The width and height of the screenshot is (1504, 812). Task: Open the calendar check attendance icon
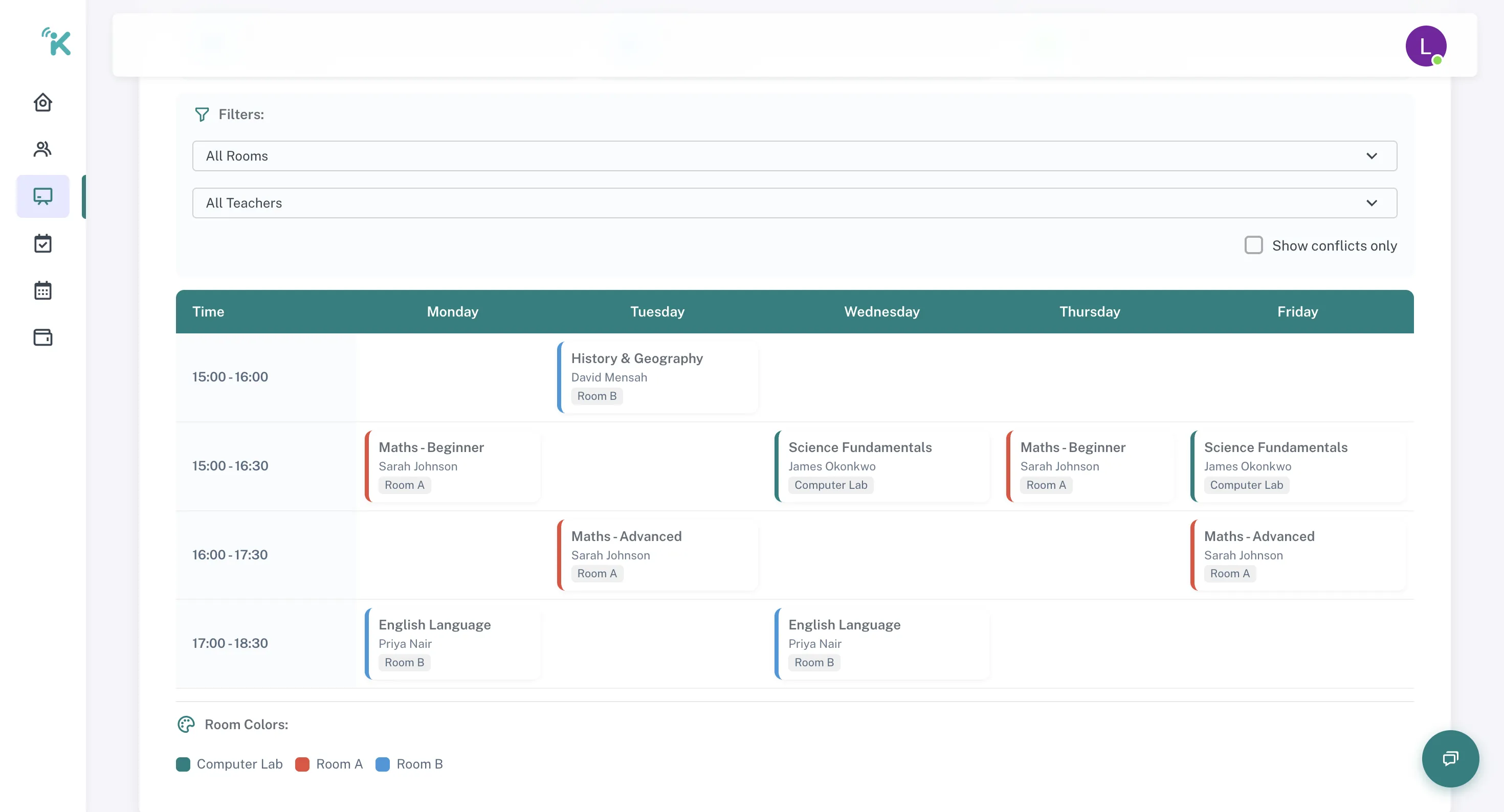click(x=42, y=243)
